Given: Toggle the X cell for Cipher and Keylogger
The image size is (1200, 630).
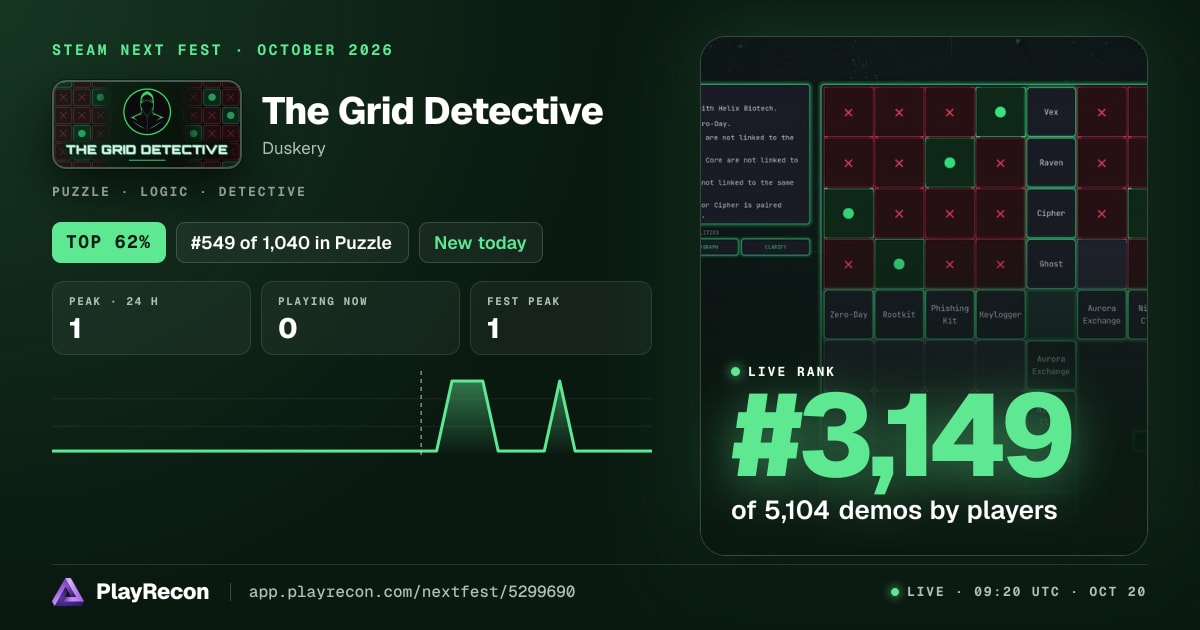Looking at the screenshot, I should coord(1000,213).
